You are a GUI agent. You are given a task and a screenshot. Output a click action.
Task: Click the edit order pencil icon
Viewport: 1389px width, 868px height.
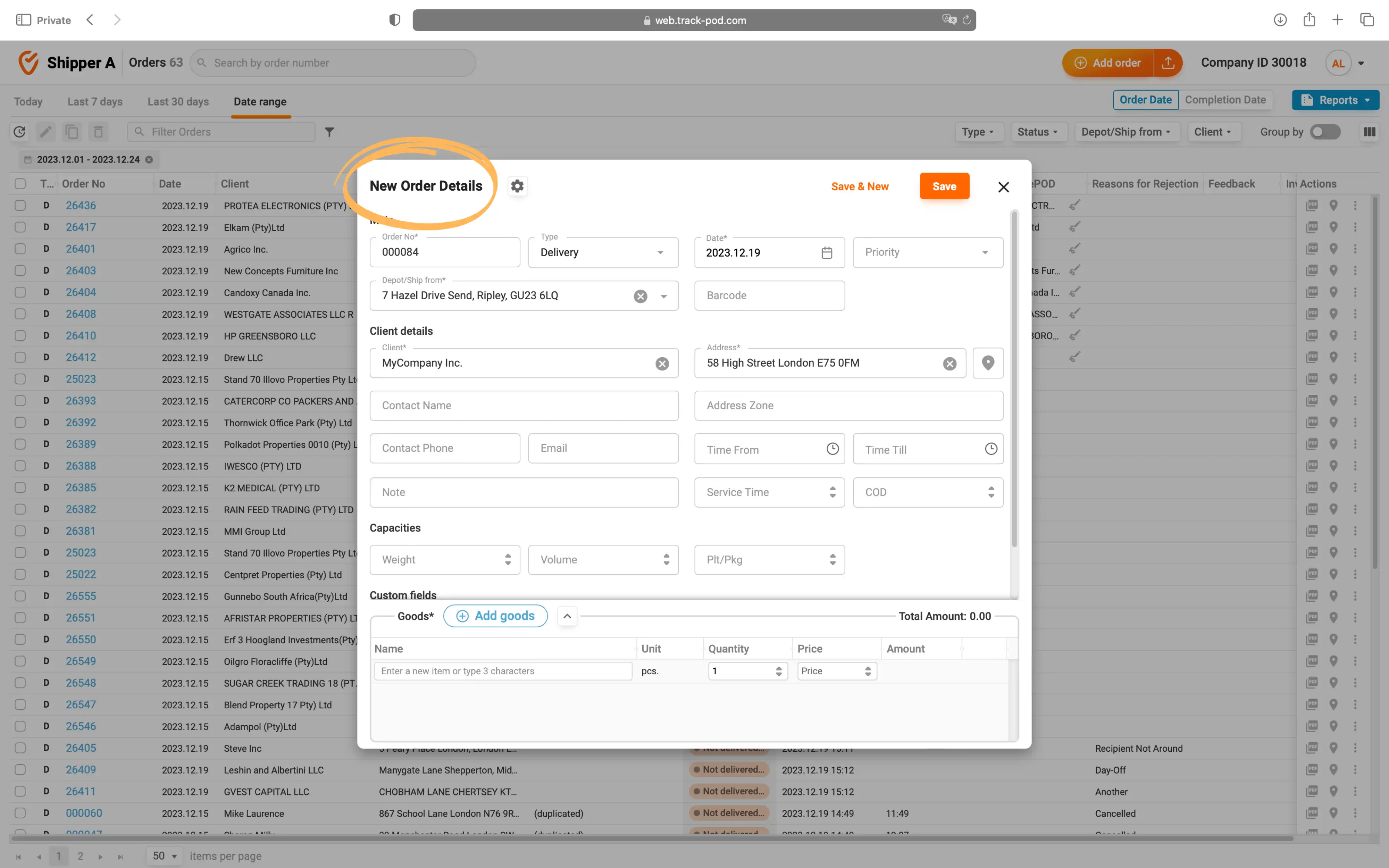point(45,132)
